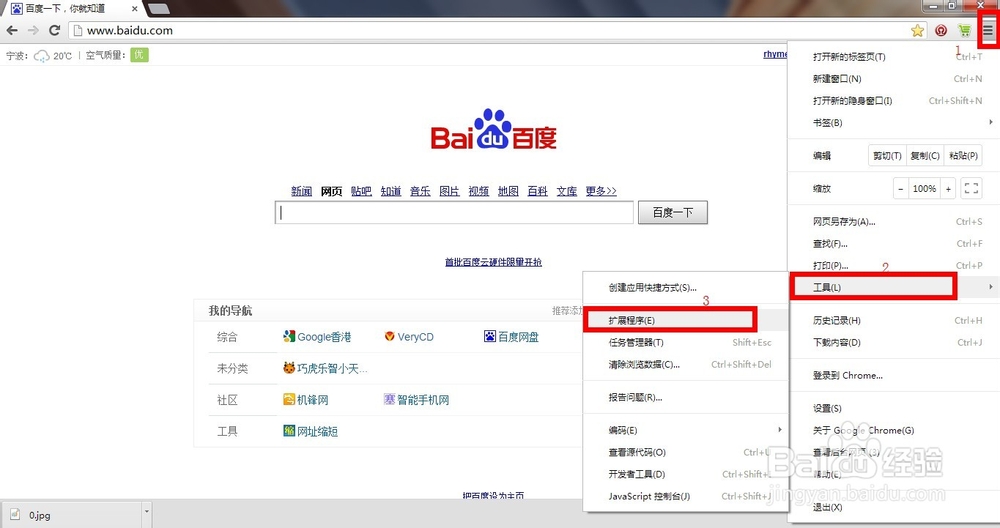1000x528 pixels.
Task: Open the 新闻 link above search box
Action: click(302, 191)
